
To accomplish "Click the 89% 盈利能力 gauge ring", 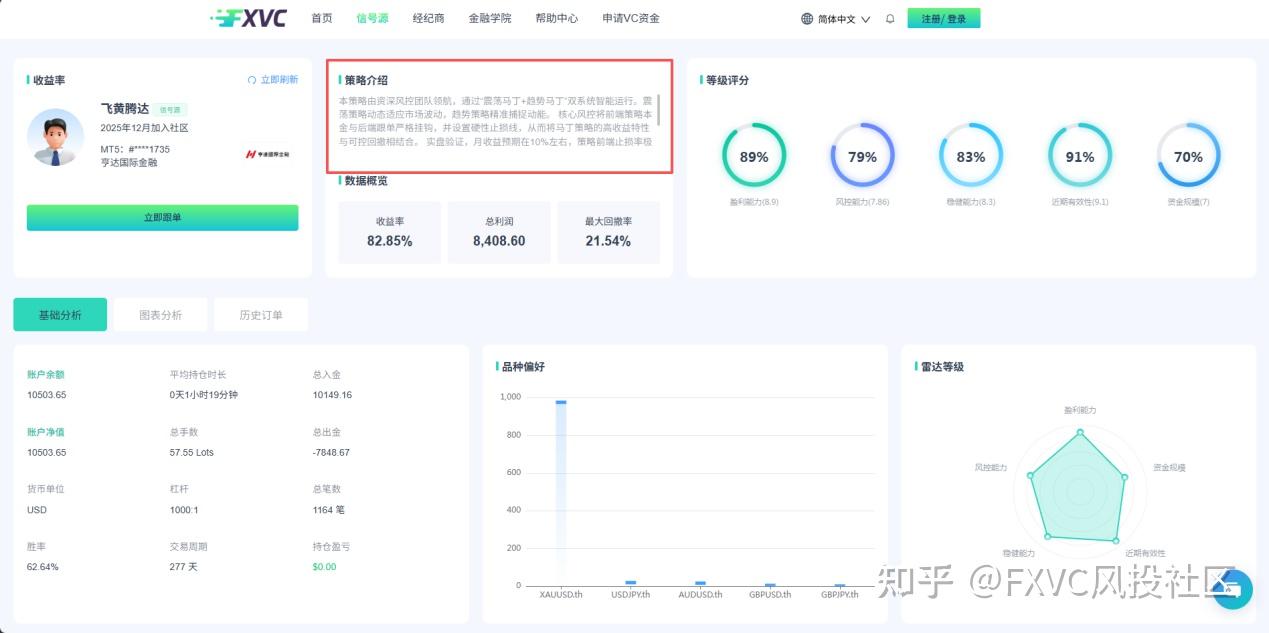I will pos(755,156).
